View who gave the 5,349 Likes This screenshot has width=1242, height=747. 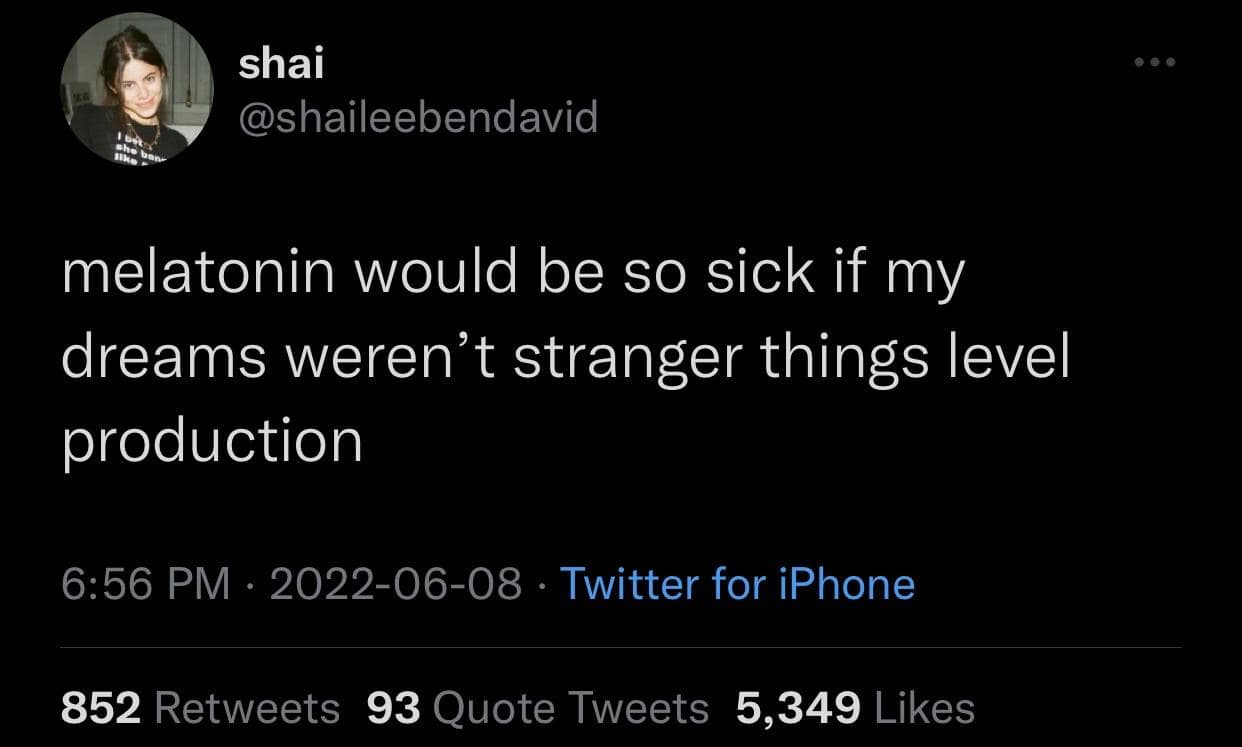pyautogui.click(x=855, y=708)
